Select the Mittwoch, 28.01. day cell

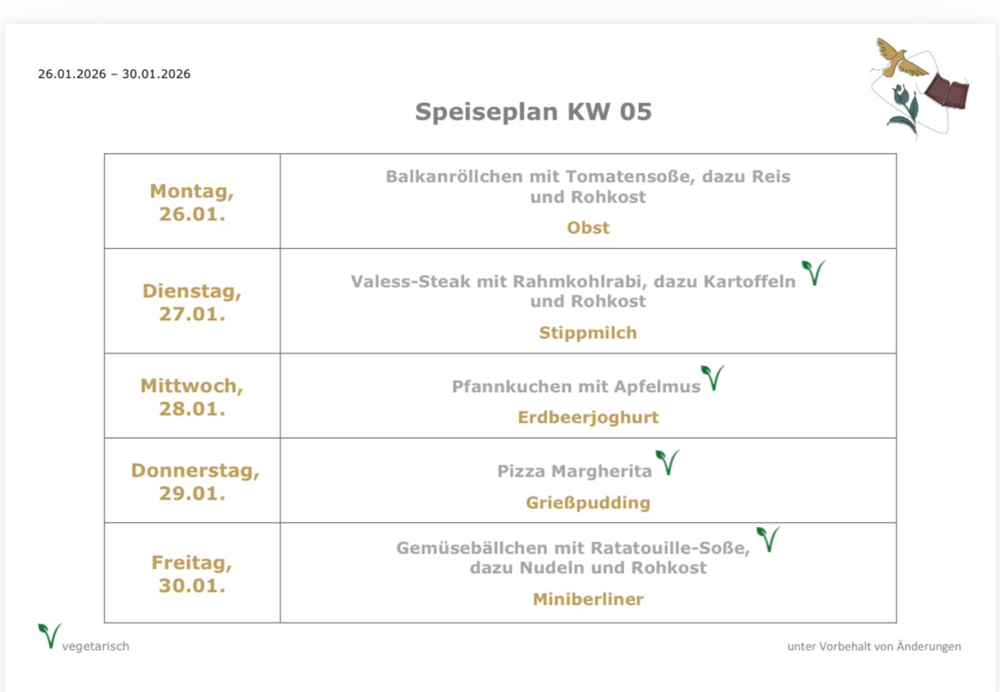192,396
